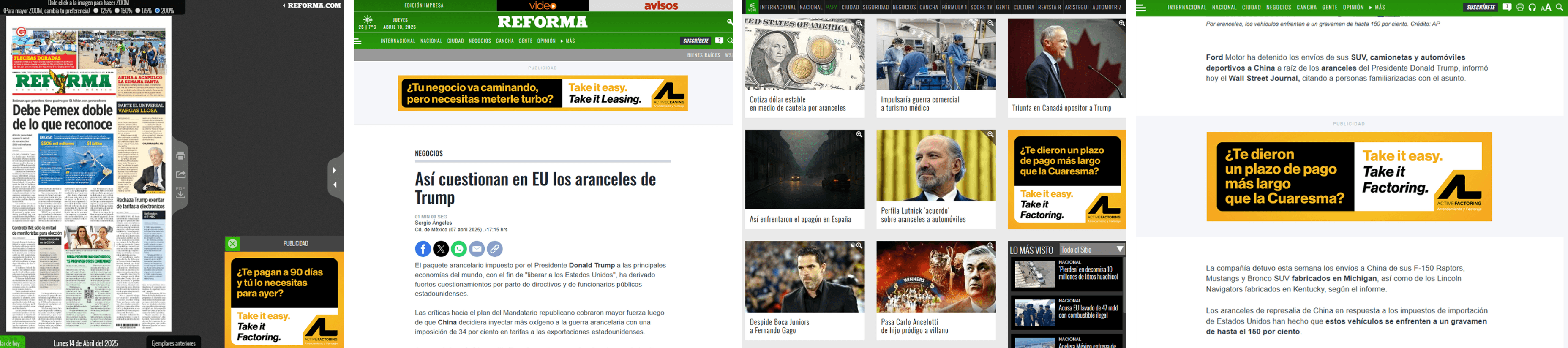Share article on Facebook
The height and width of the screenshot is (348, 1568).
[x=423, y=249]
